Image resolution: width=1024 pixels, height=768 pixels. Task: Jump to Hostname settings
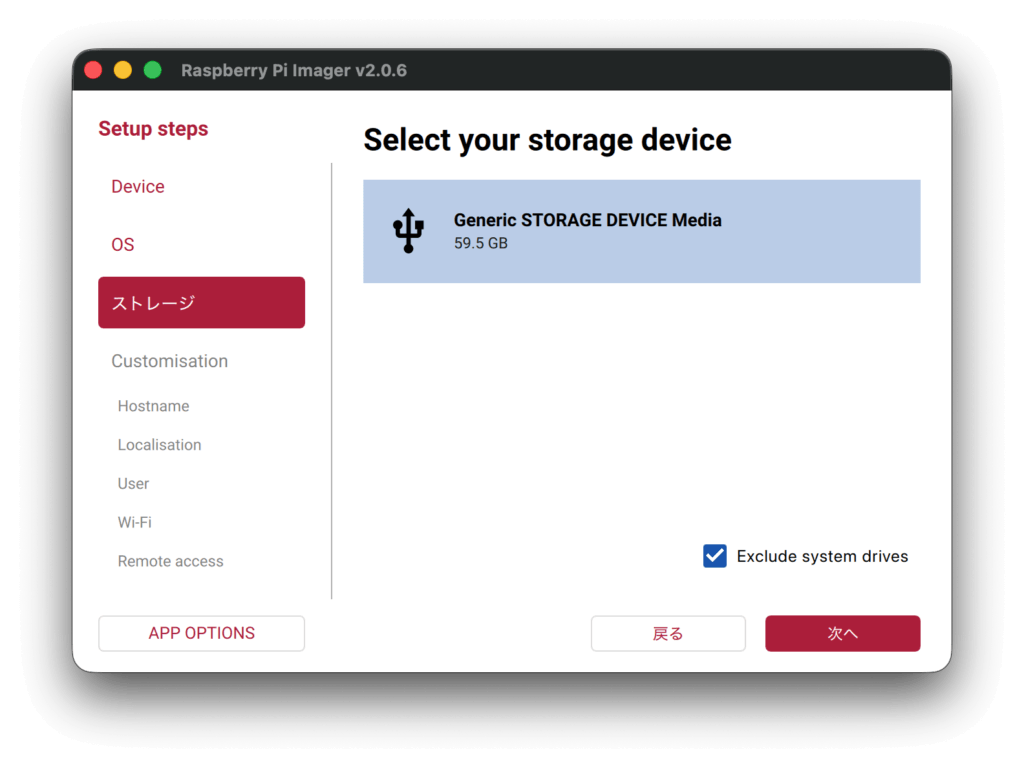tap(153, 406)
